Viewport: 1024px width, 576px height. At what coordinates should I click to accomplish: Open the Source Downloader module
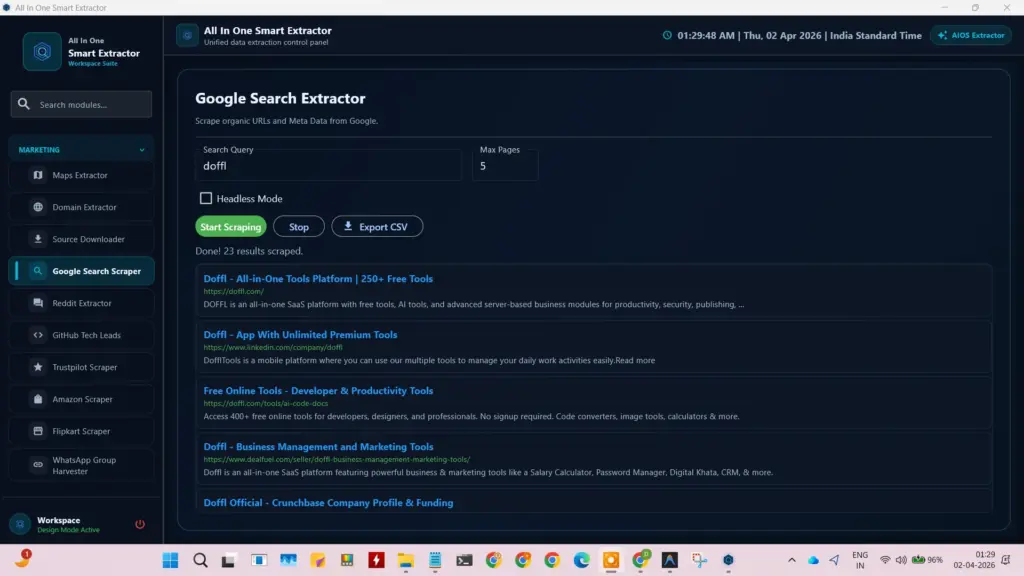coord(81,239)
